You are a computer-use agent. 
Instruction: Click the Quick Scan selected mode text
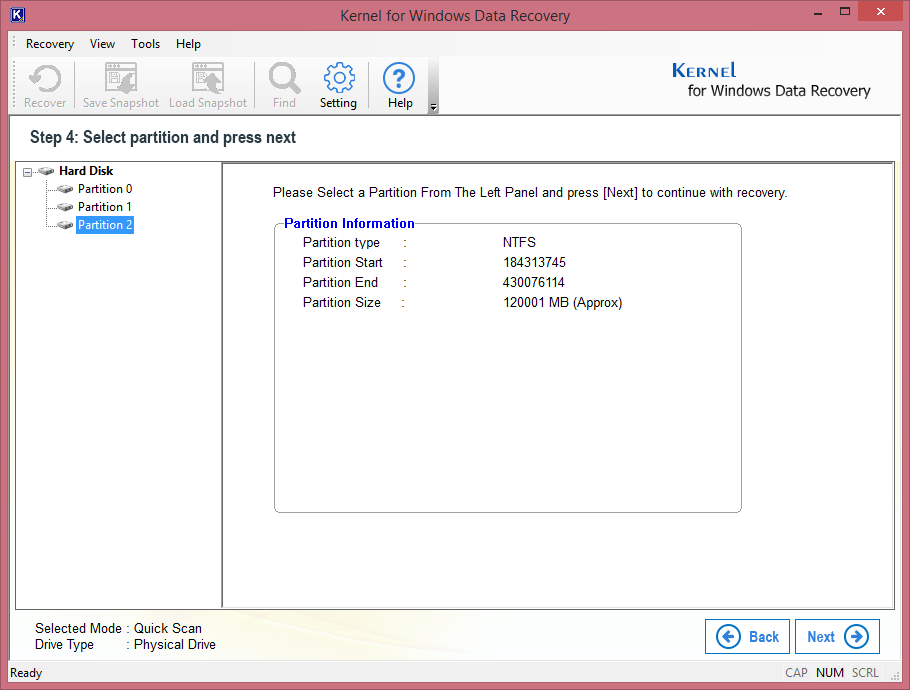[x=168, y=628]
